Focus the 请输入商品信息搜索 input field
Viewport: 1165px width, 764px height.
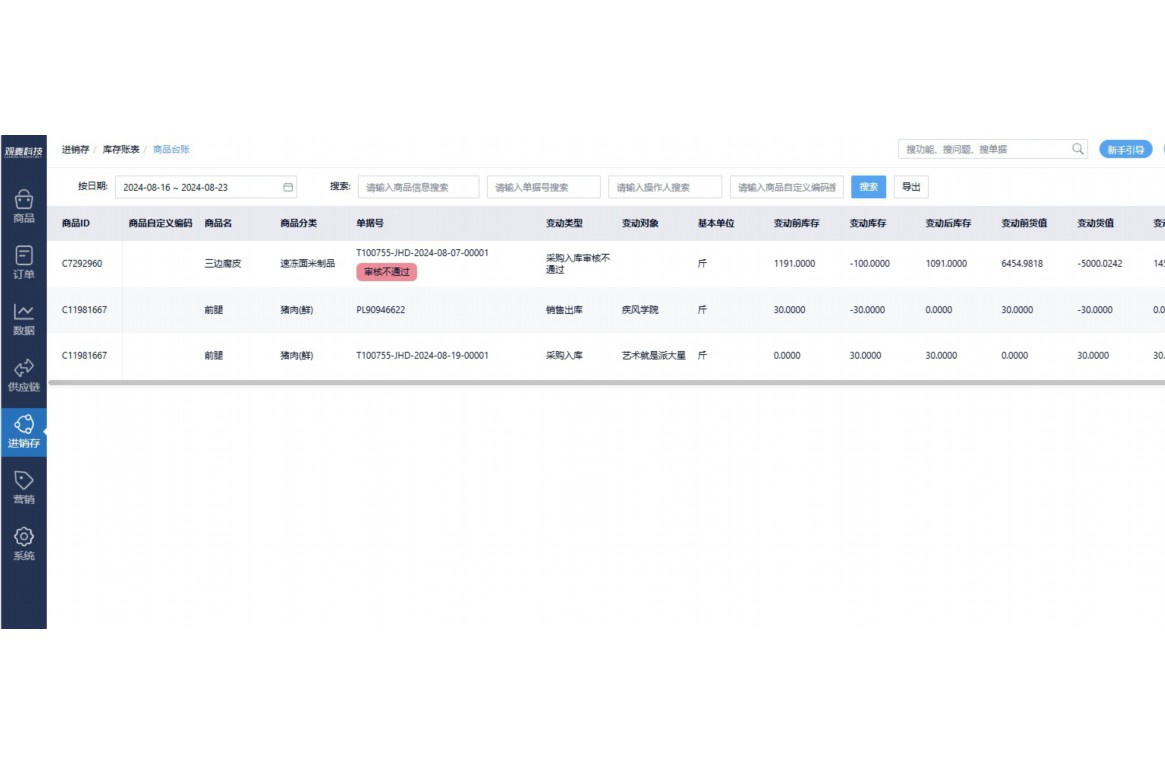[418, 187]
